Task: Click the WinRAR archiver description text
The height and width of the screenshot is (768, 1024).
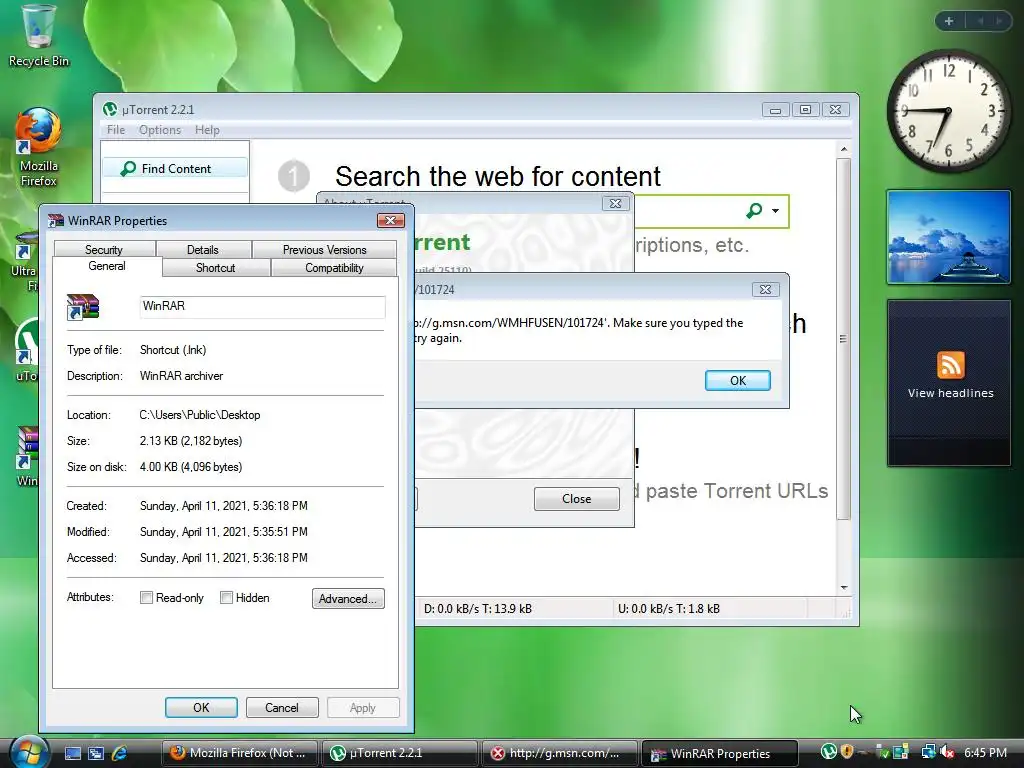Action: 182,376
